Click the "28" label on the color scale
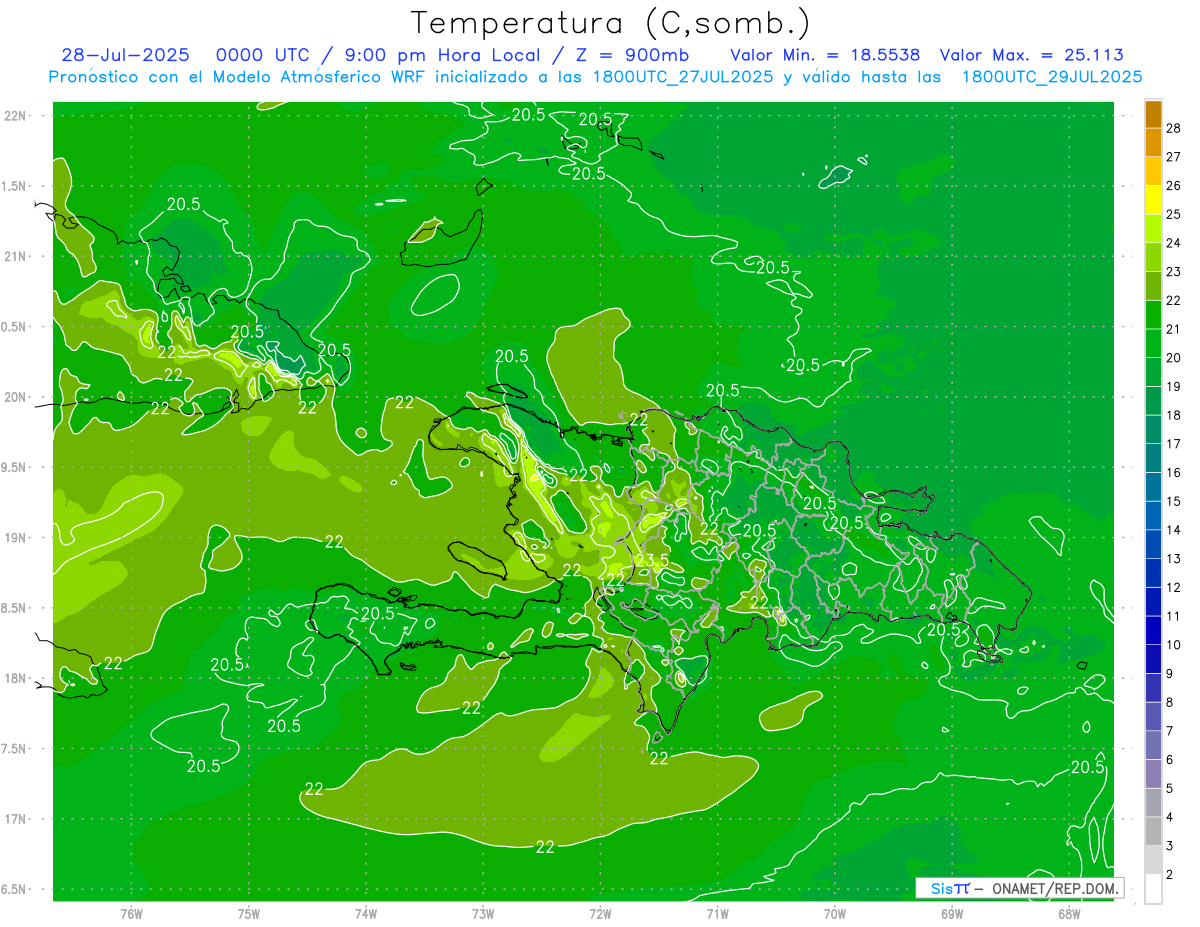This screenshot has width=1200, height=927. [x=1176, y=128]
